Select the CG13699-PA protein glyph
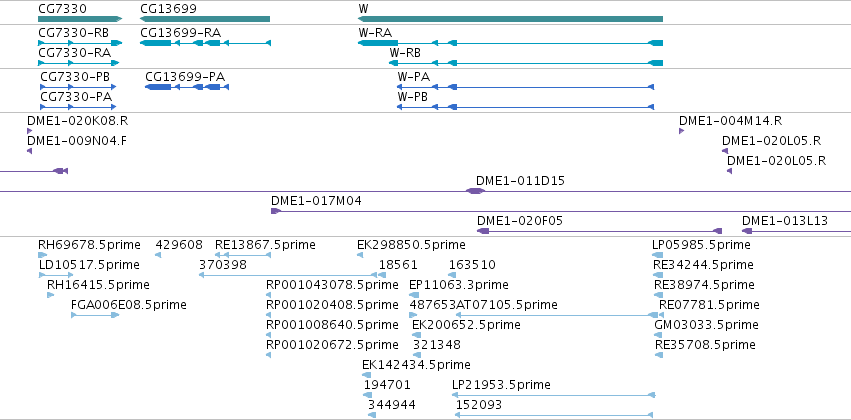 [x=187, y=87]
